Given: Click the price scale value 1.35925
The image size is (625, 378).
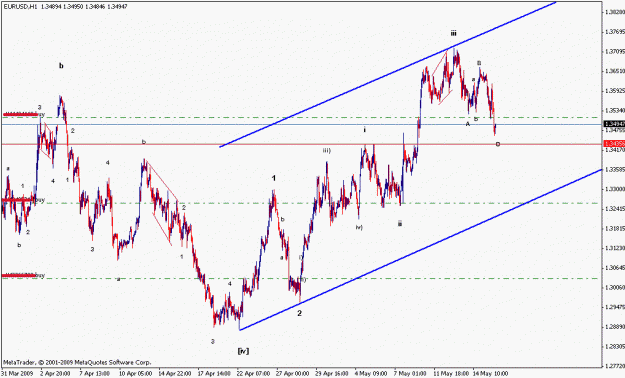Looking at the screenshot, I should click(x=614, y=91).
